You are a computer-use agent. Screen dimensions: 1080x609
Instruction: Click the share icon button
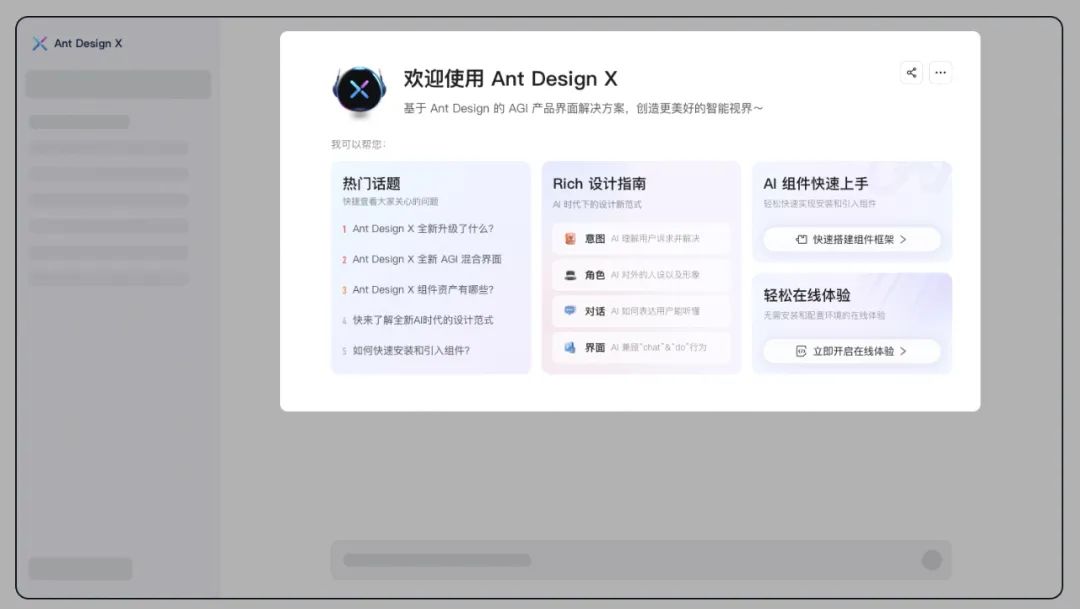911,72
